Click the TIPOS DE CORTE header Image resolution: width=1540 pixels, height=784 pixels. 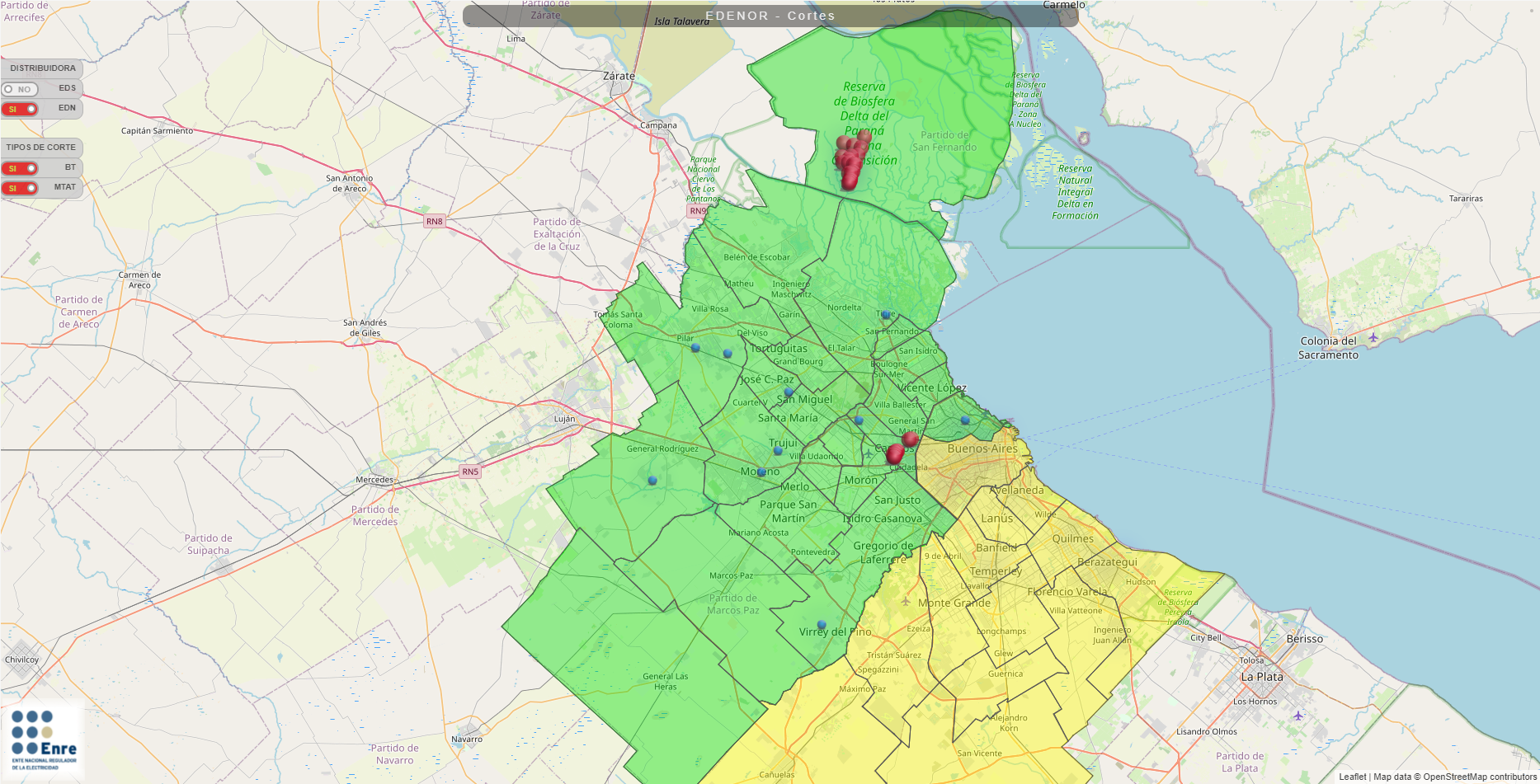tap(41, 148)
